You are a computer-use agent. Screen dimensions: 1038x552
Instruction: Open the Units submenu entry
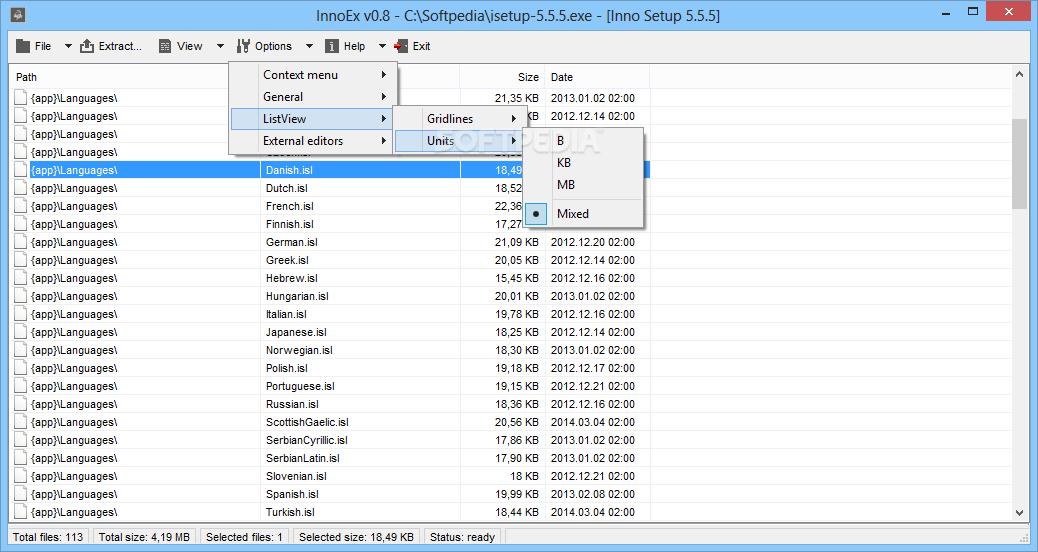460,140
